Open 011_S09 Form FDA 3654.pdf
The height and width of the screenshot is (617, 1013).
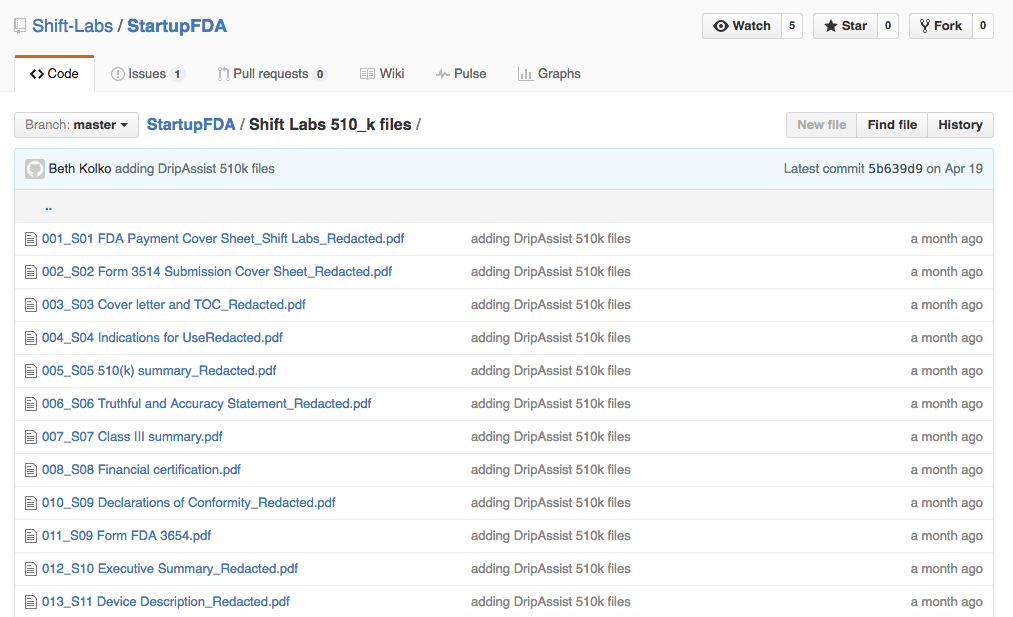point(127,536)
